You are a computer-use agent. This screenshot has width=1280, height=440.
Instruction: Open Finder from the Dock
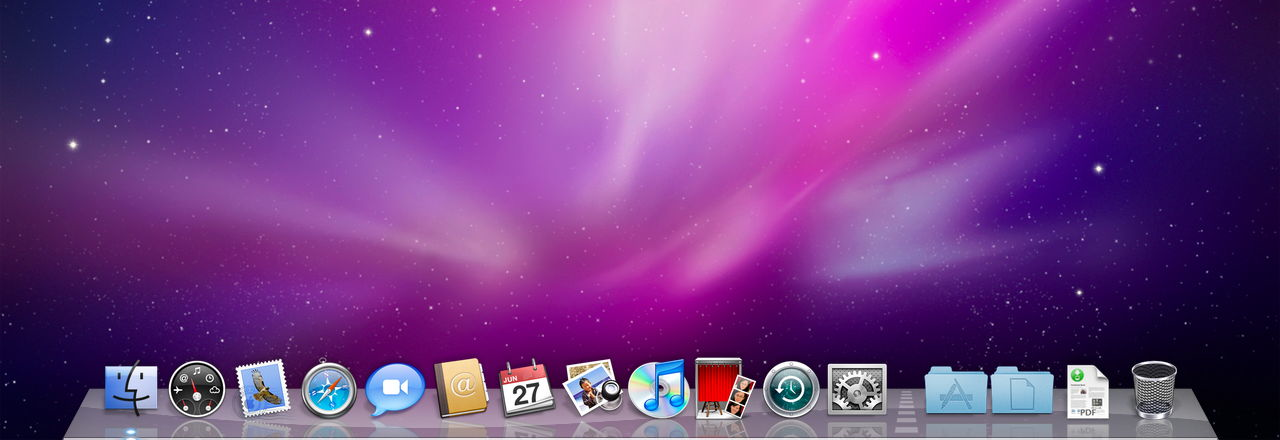point(131,389)
